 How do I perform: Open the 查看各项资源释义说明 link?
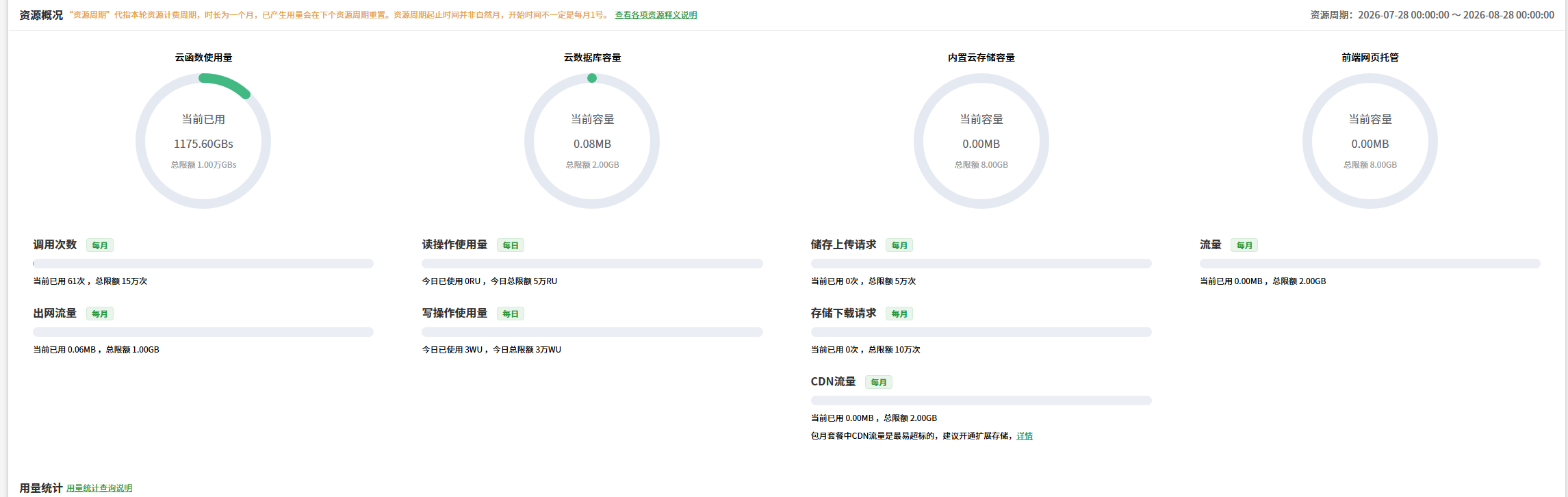click(x=656, y=15)
